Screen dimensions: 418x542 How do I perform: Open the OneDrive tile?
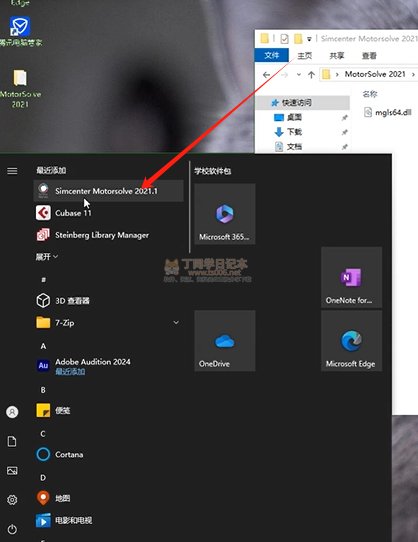225,341
